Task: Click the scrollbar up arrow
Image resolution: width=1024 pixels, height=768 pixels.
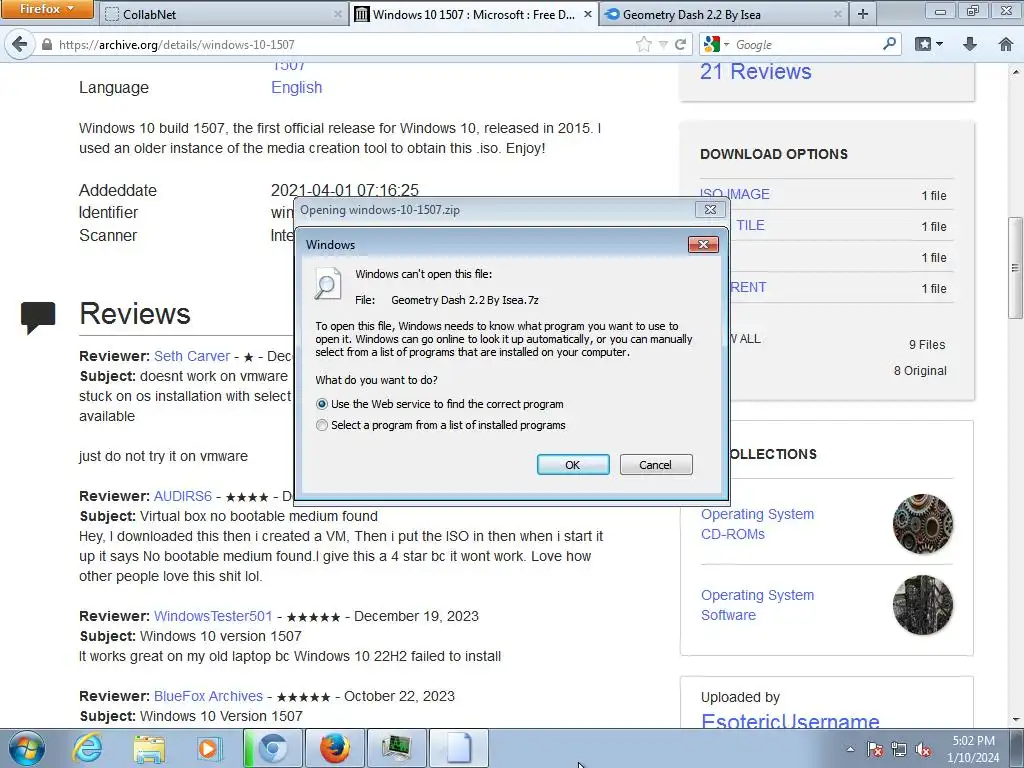Action: pyautogui.click(x=1016, y=70)
